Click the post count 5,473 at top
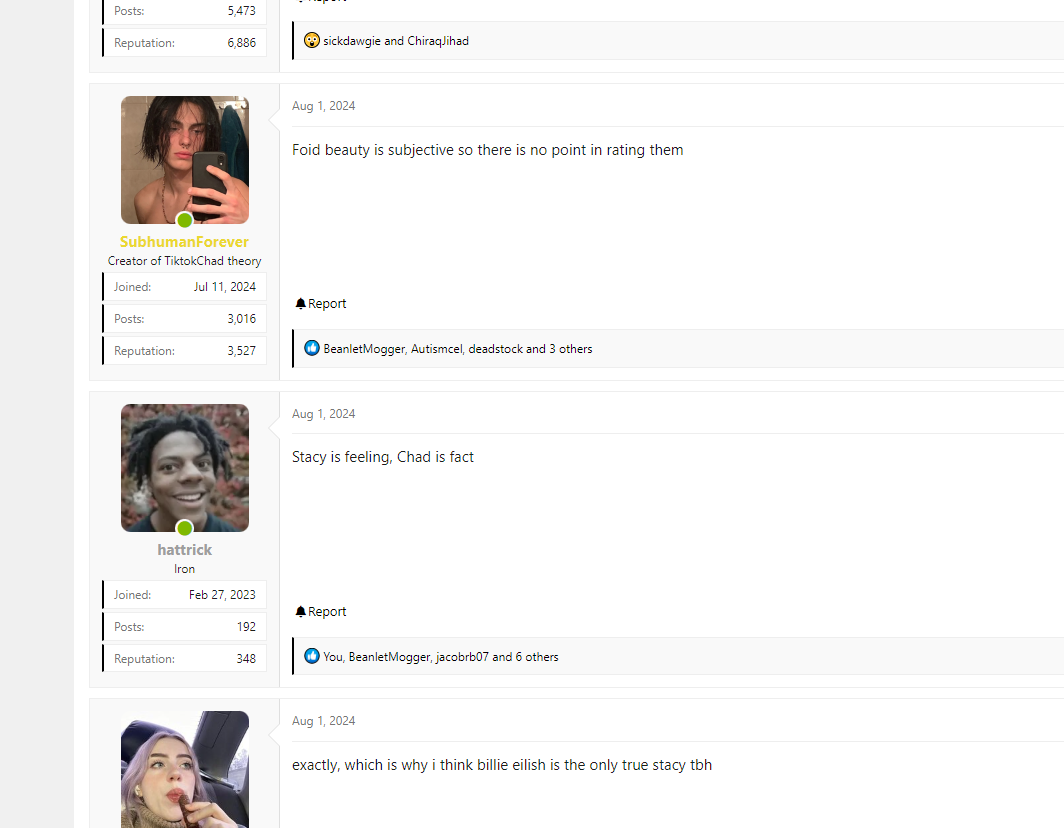The image size is (1064, 828). pos(242,11)
